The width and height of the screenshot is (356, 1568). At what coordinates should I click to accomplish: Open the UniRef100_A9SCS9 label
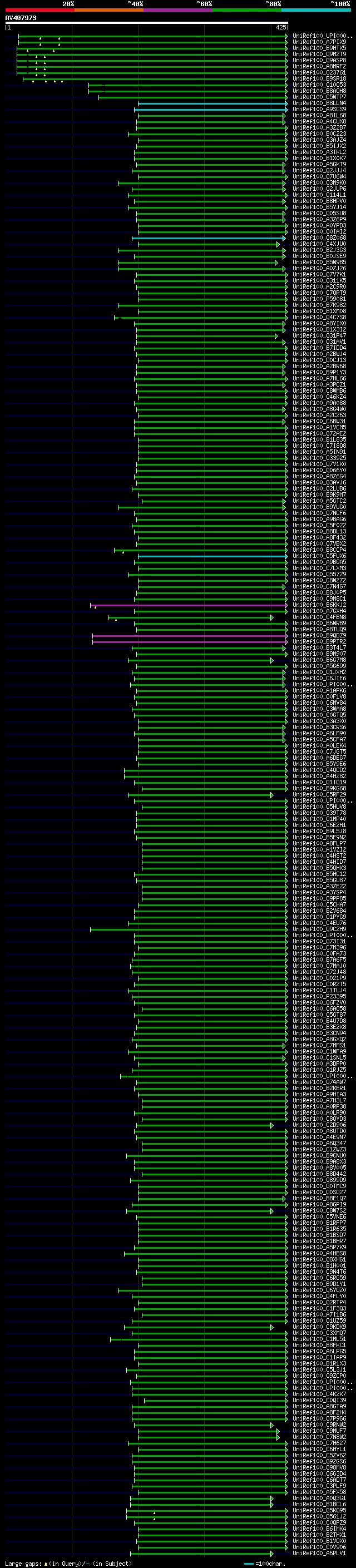tap(319, 110)
